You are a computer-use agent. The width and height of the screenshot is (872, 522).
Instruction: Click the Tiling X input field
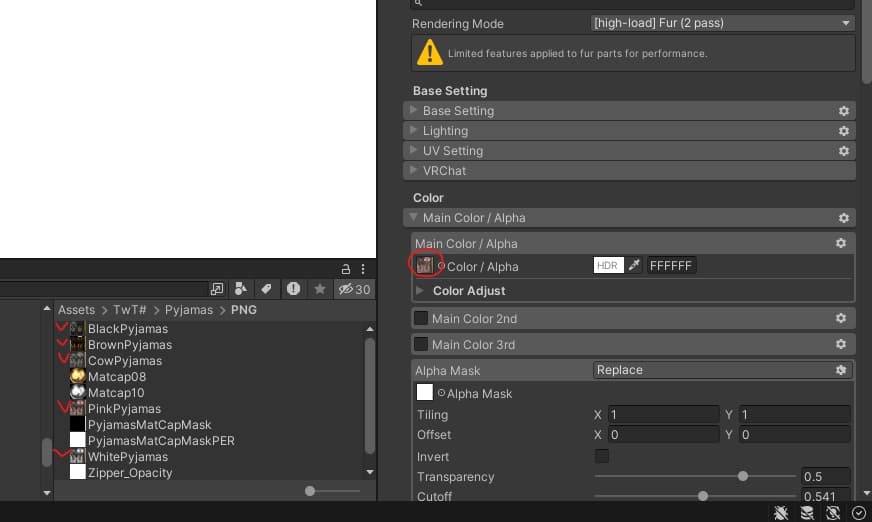[x=663, y=415]
